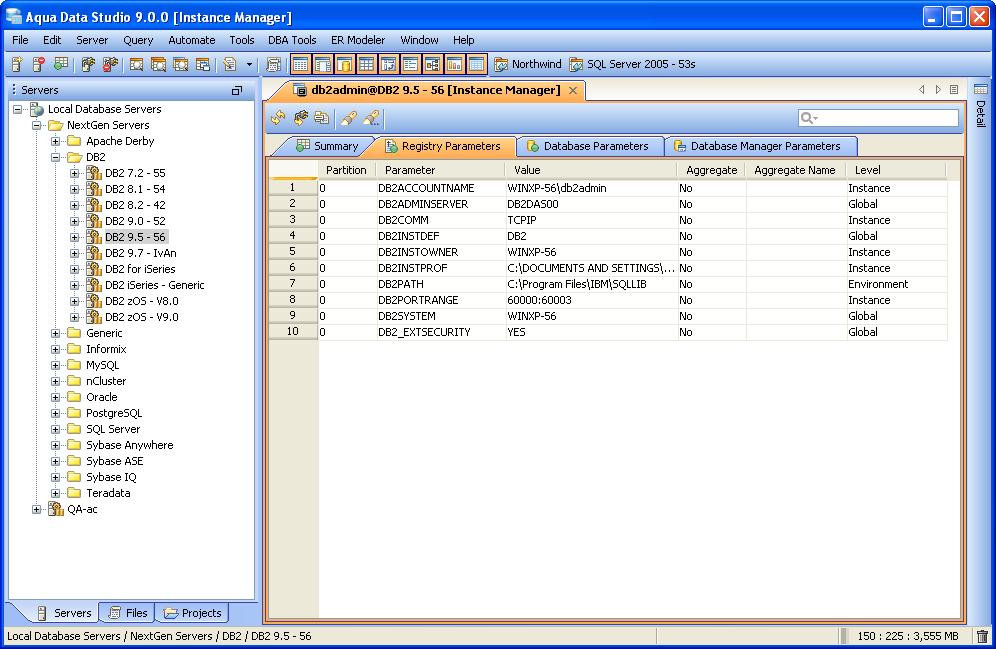Open the script document toolbar icon
This screenshot has width=996, height=649.
point(230,64)
